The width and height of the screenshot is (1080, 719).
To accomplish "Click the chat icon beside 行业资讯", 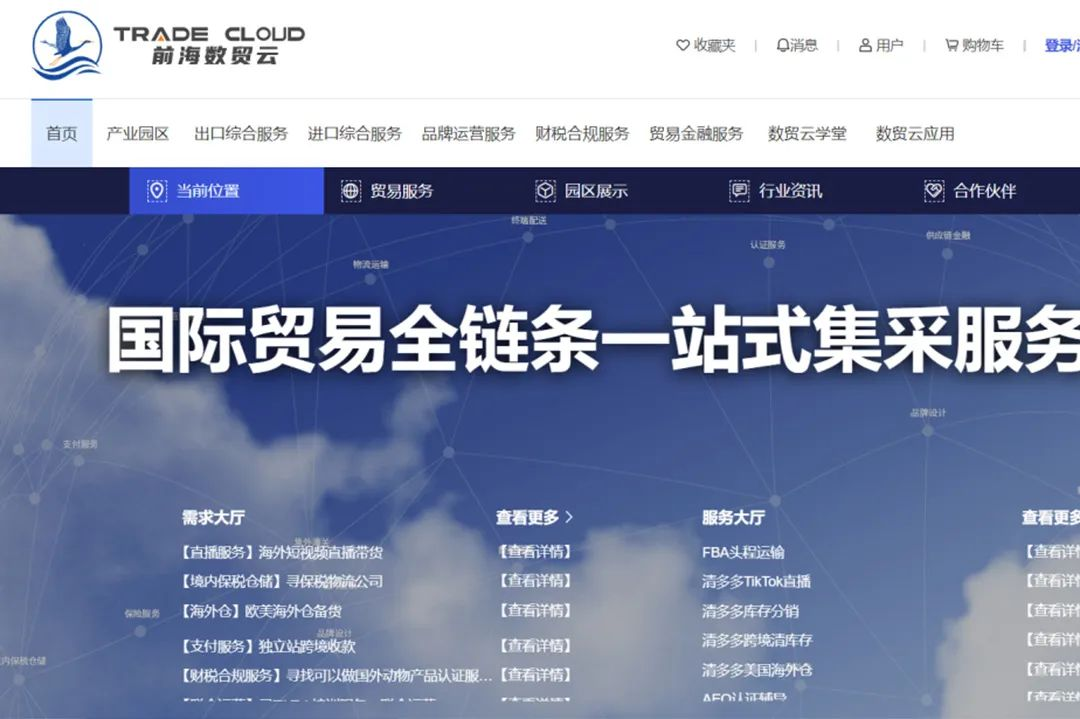I will (739, 191).
